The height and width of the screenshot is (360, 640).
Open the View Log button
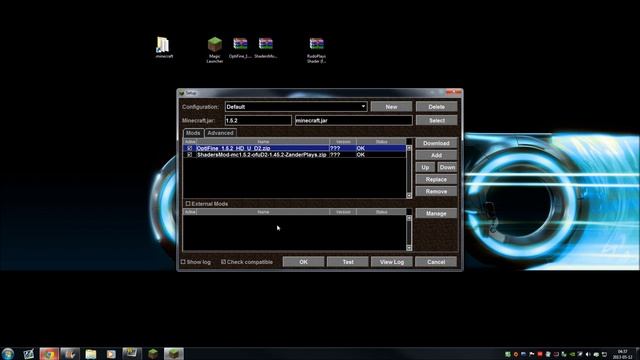(392, 262)
